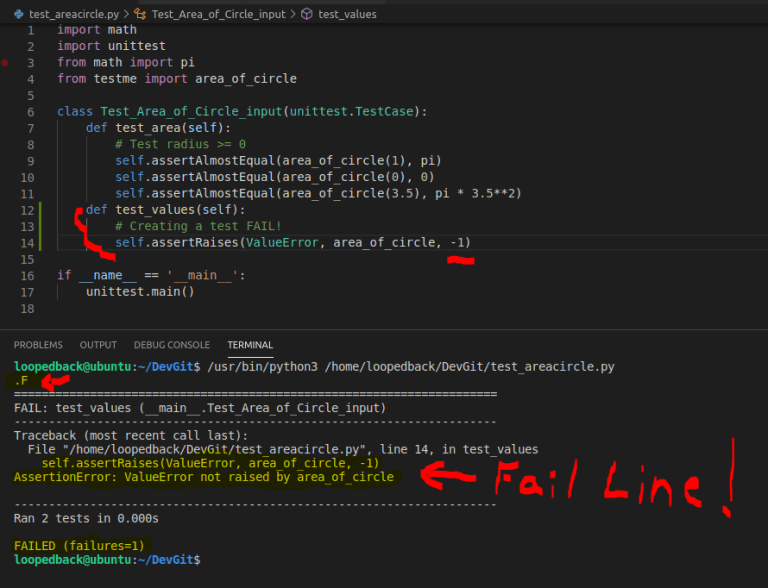
Task: Select the TERMINAL tab
Action: coord(250,345)
